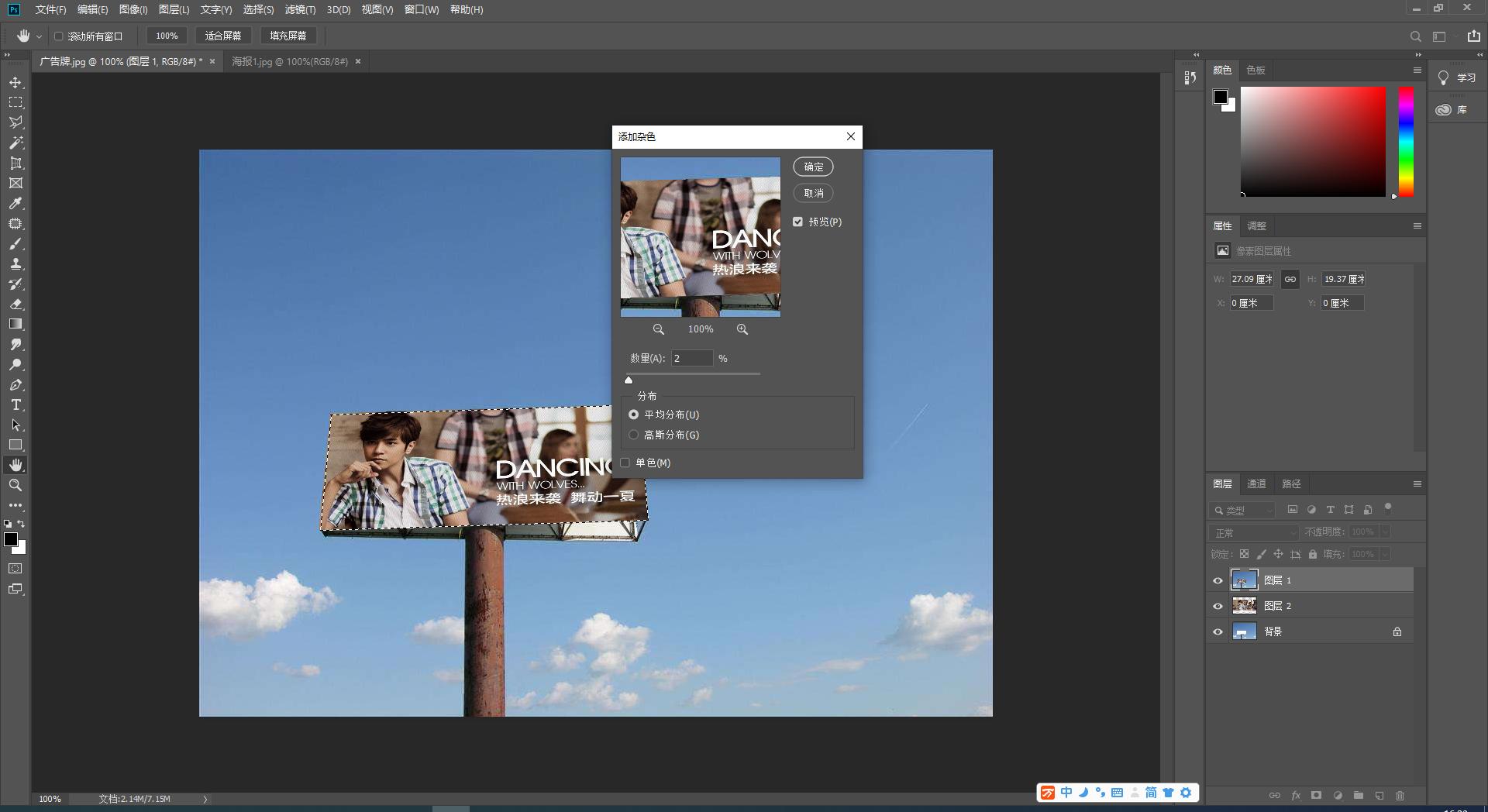
Task: Select the Horizontal Type tool
Action: coord(15,404)
